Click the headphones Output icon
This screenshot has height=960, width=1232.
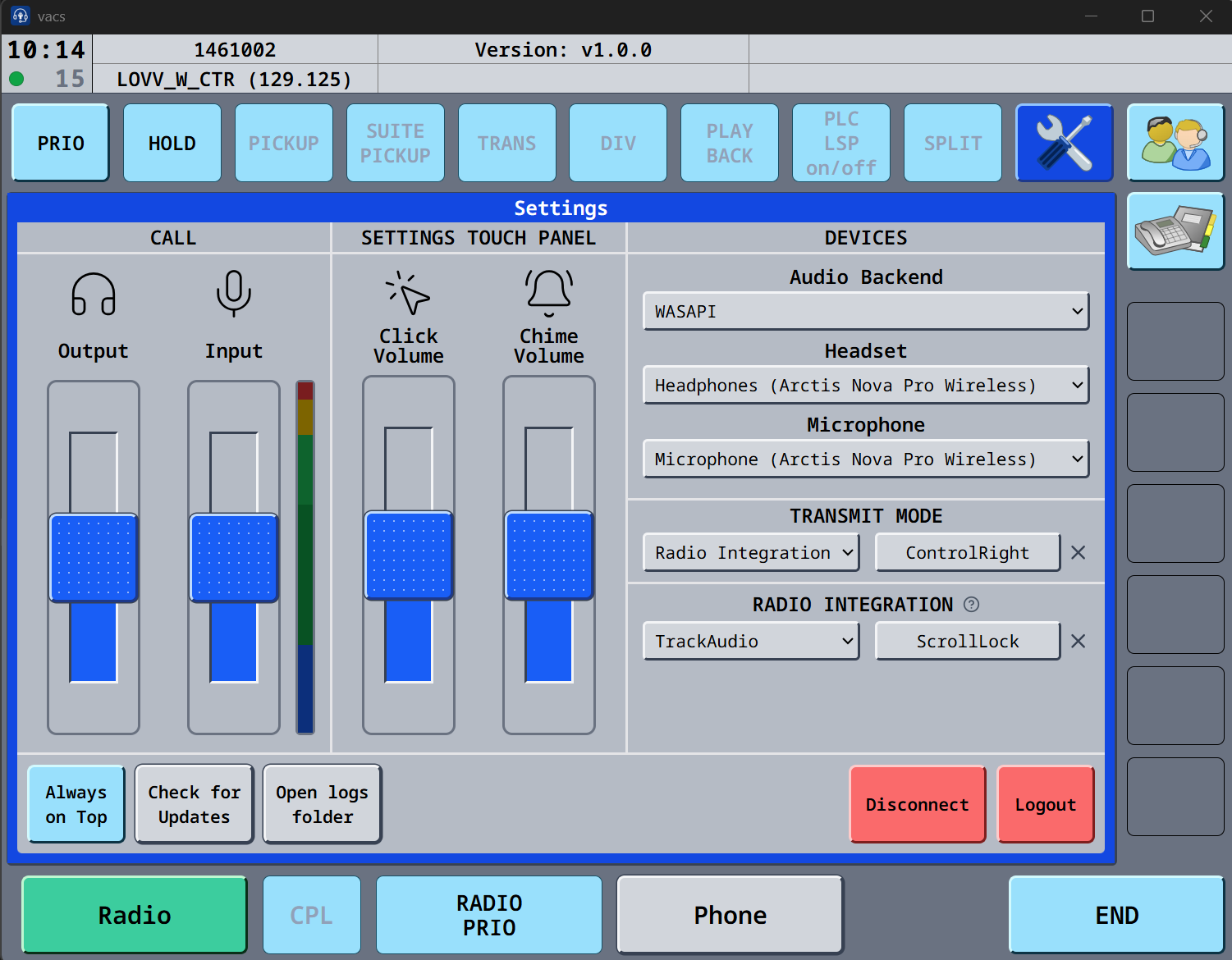93,295
